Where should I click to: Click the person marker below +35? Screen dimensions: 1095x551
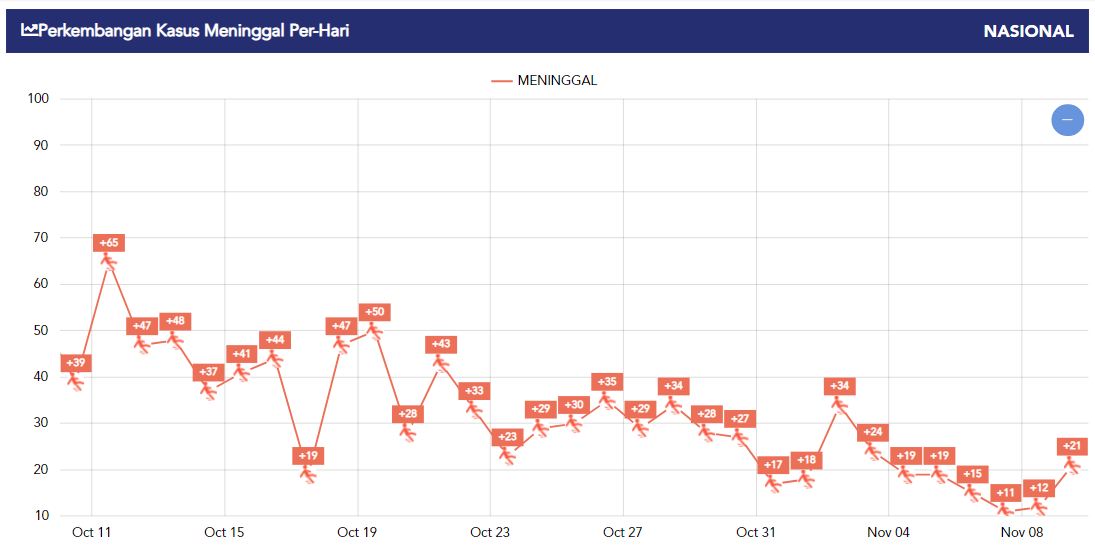(607, 400)
